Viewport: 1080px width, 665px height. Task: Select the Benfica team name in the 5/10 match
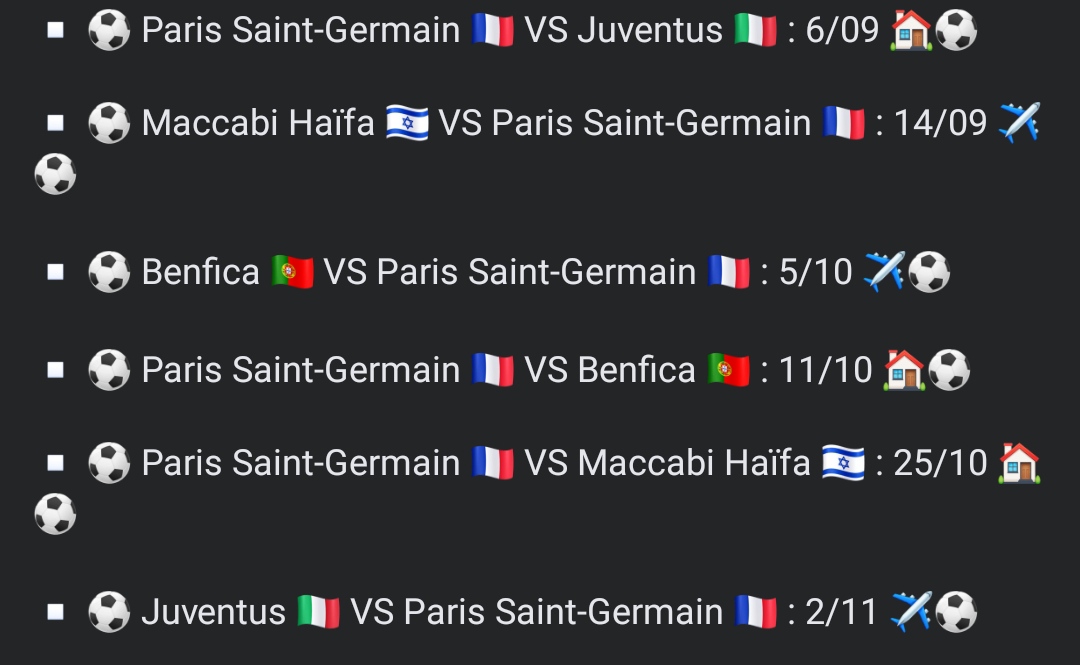click(200, 271)
